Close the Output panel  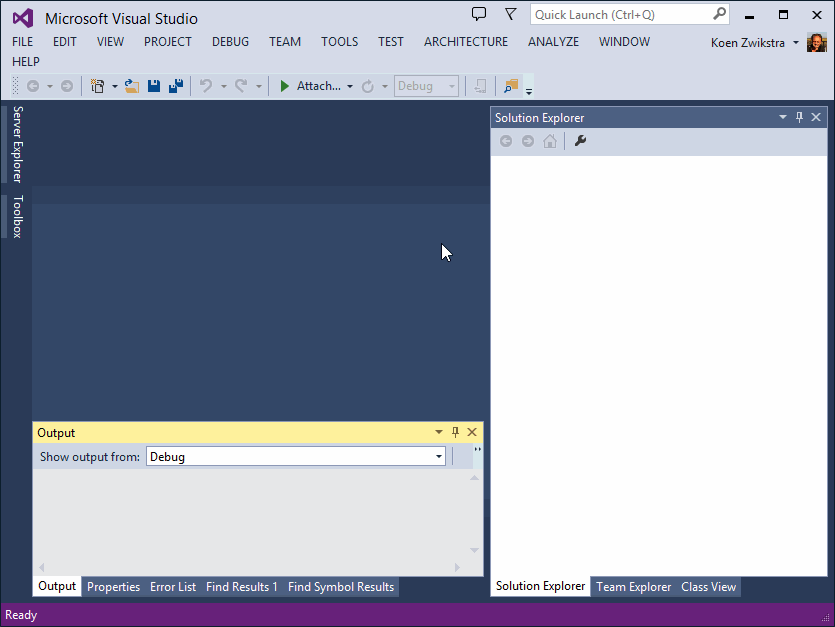tap(472, 432)
